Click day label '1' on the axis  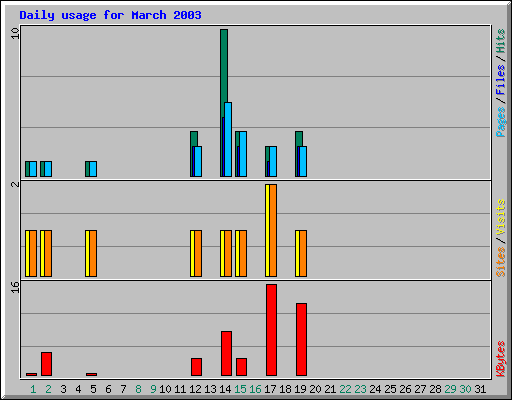tap(33, 389)
